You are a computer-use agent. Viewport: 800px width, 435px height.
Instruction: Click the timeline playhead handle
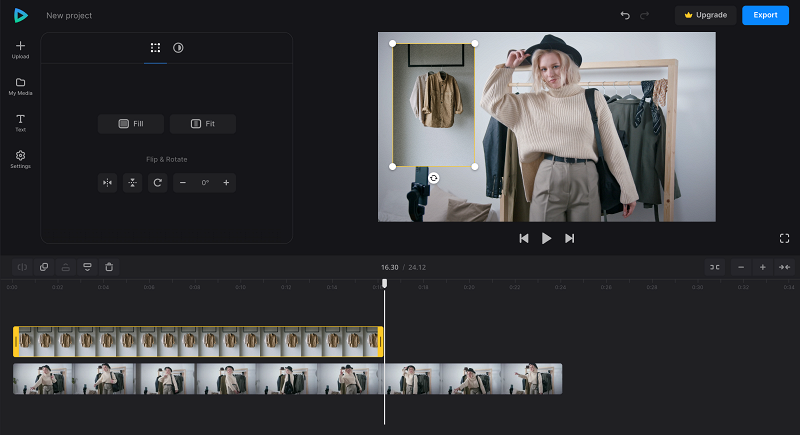[x=385, y=283]
